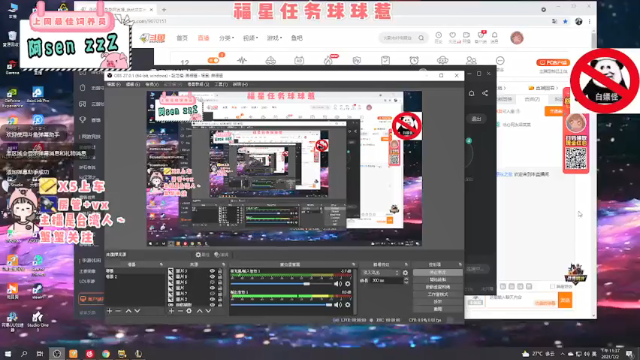
Task: Click orange PC客户端 button on Douyu
Action: click(553, 62)
